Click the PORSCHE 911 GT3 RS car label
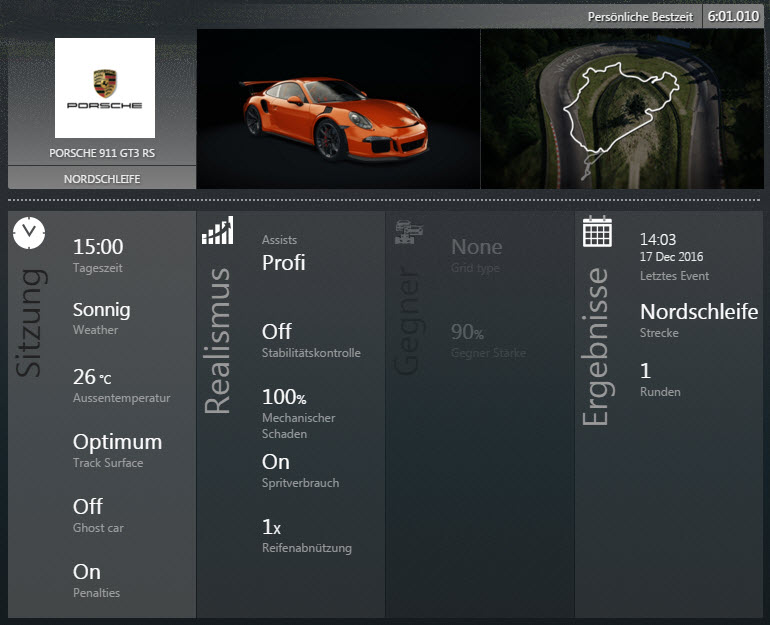The width and height of the screenshot is (770, 625). pyautogui.click(x=102, y=153)
